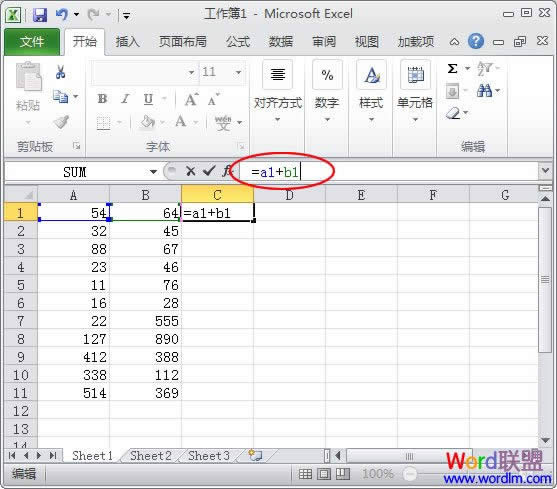Image resolution: width=557 pixels, height=489 pixels.
Task: Click the Redo arrow icon
Action: coord(94,15)
